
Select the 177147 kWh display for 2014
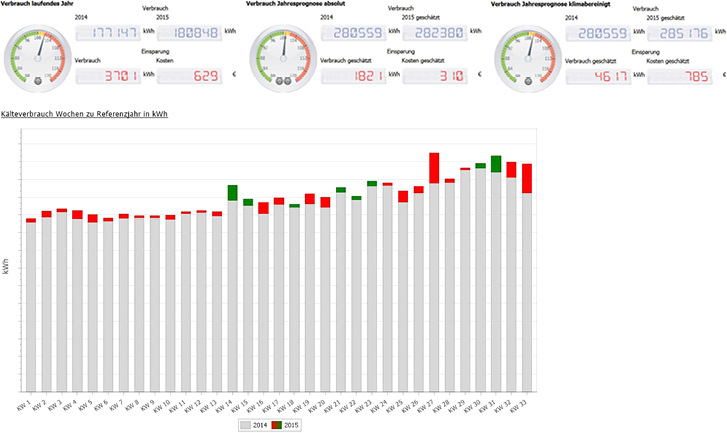tap(111, 32)
